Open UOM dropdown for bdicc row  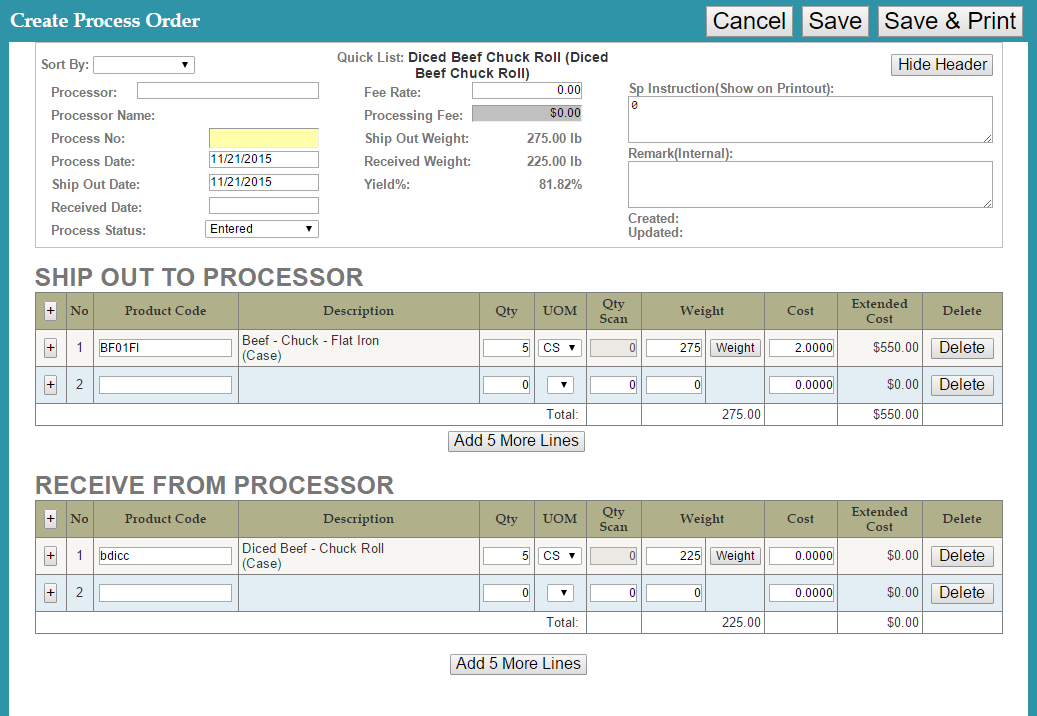[x=560, y=556]
